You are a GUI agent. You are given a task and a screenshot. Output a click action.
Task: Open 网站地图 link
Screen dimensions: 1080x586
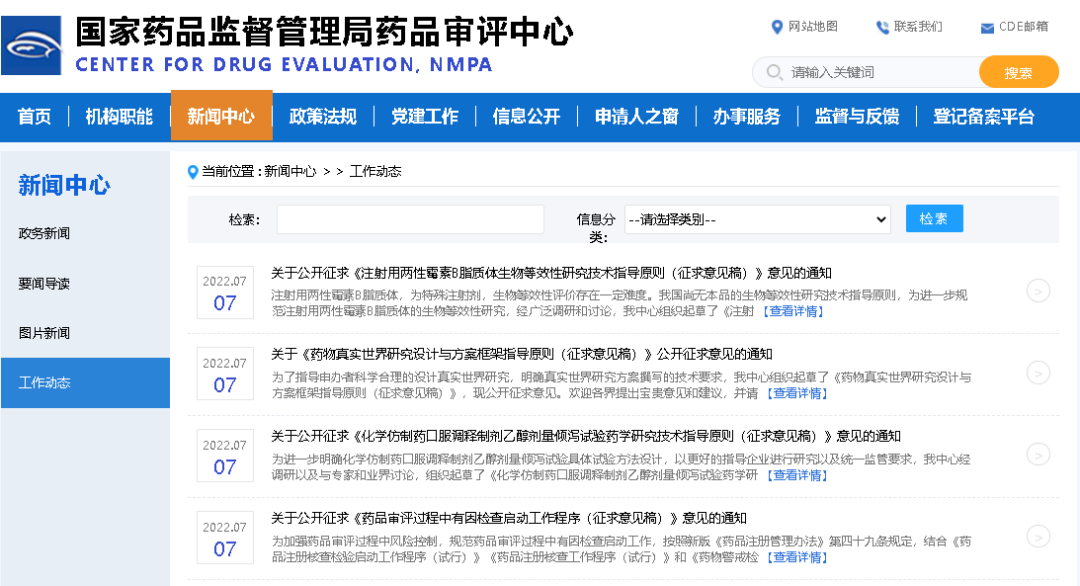[x=813, y=27]
